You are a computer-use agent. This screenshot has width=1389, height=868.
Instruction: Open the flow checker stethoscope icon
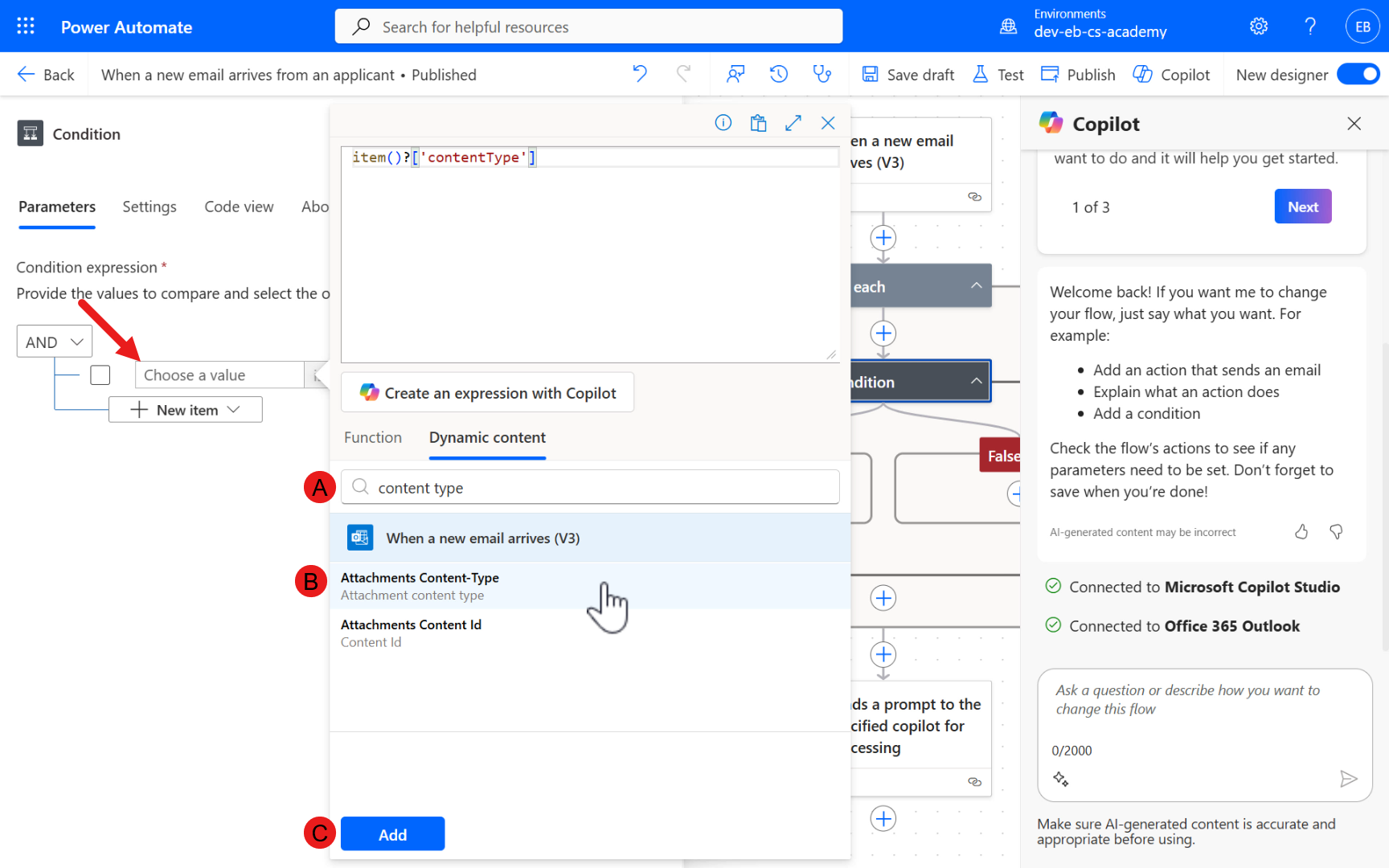click(x=822, y=75)
